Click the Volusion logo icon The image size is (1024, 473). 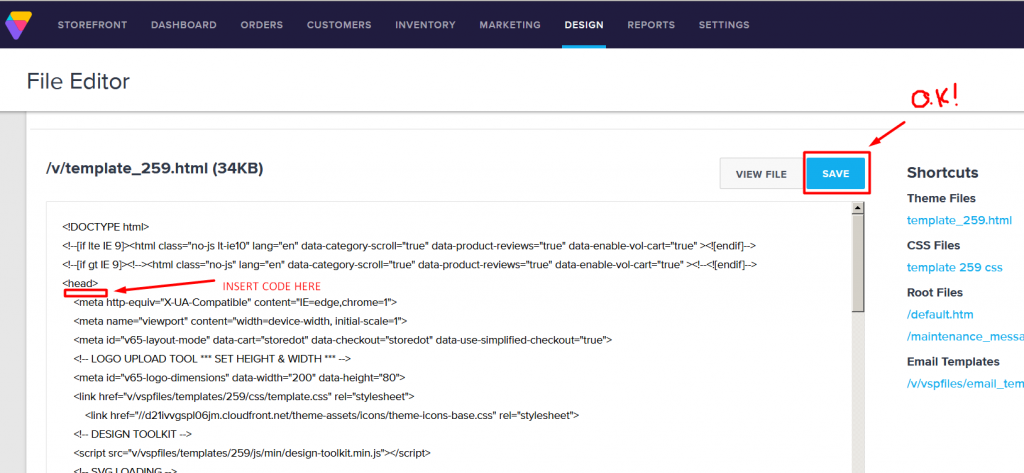(x=18, y=25)
